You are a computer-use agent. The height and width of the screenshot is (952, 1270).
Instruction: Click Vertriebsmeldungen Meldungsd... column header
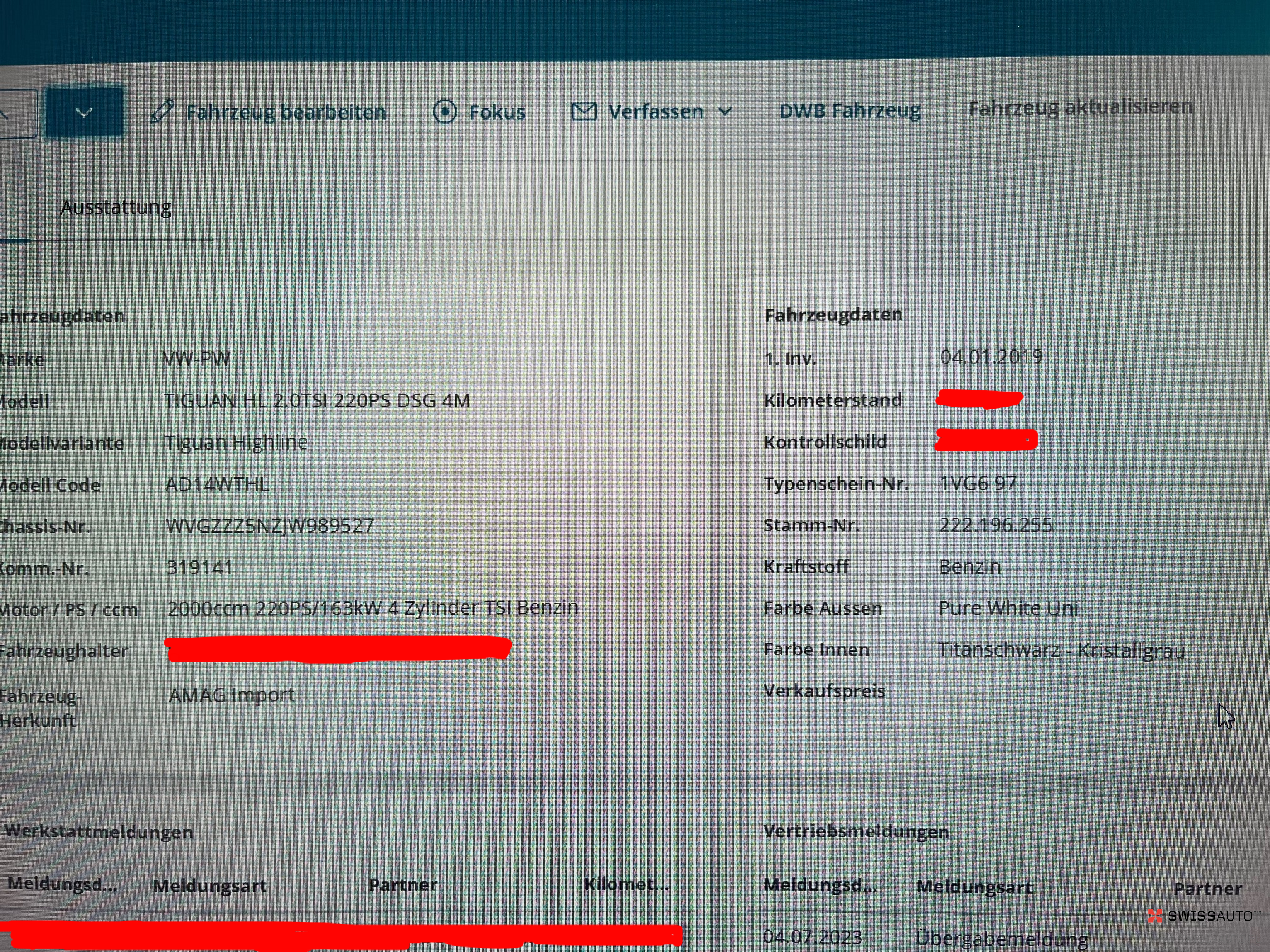tap(820, 885)
